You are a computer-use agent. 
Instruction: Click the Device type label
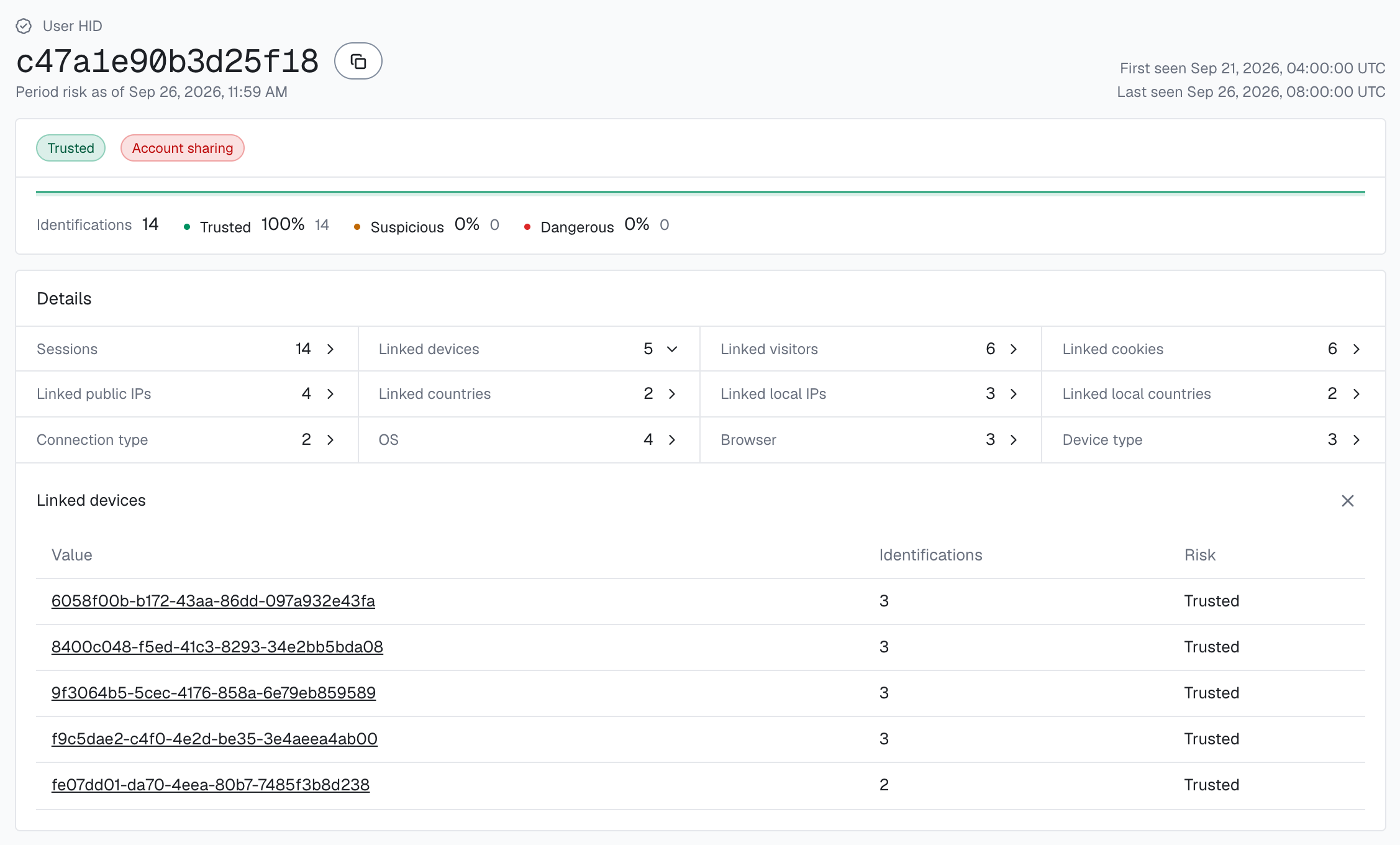(x=1102, y=440)
